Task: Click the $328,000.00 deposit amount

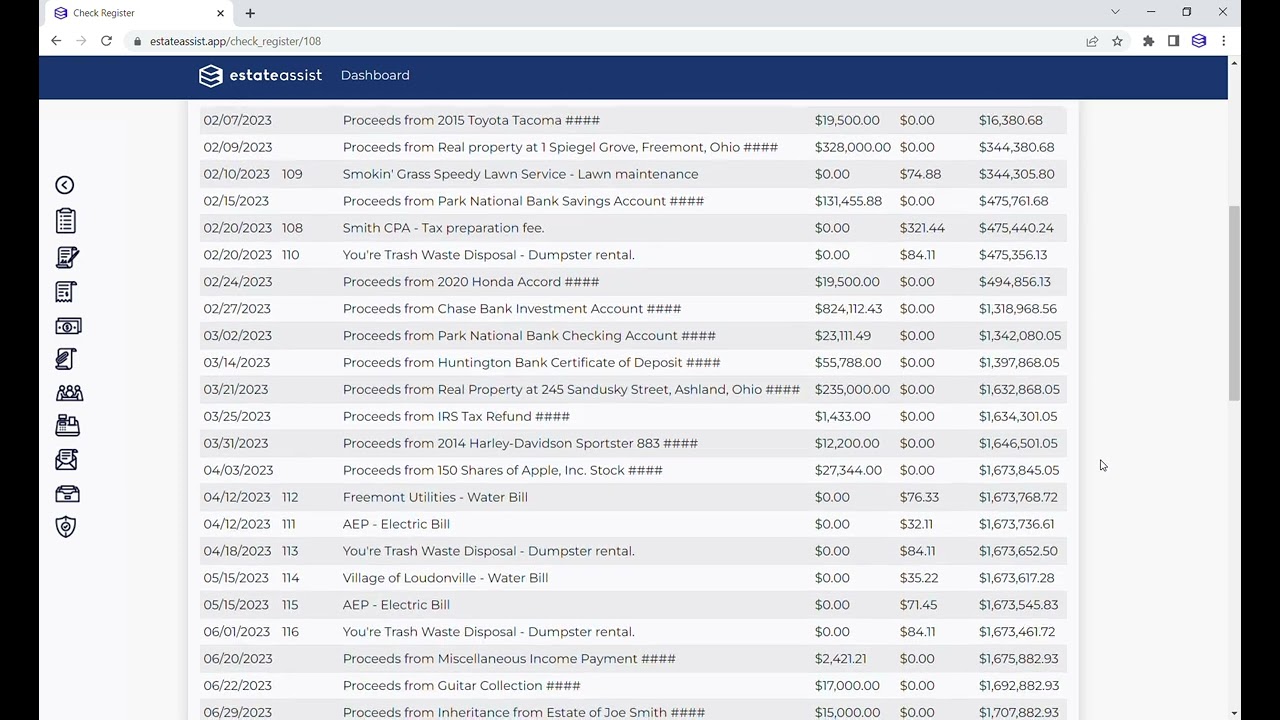Action: tap(852, 147)
